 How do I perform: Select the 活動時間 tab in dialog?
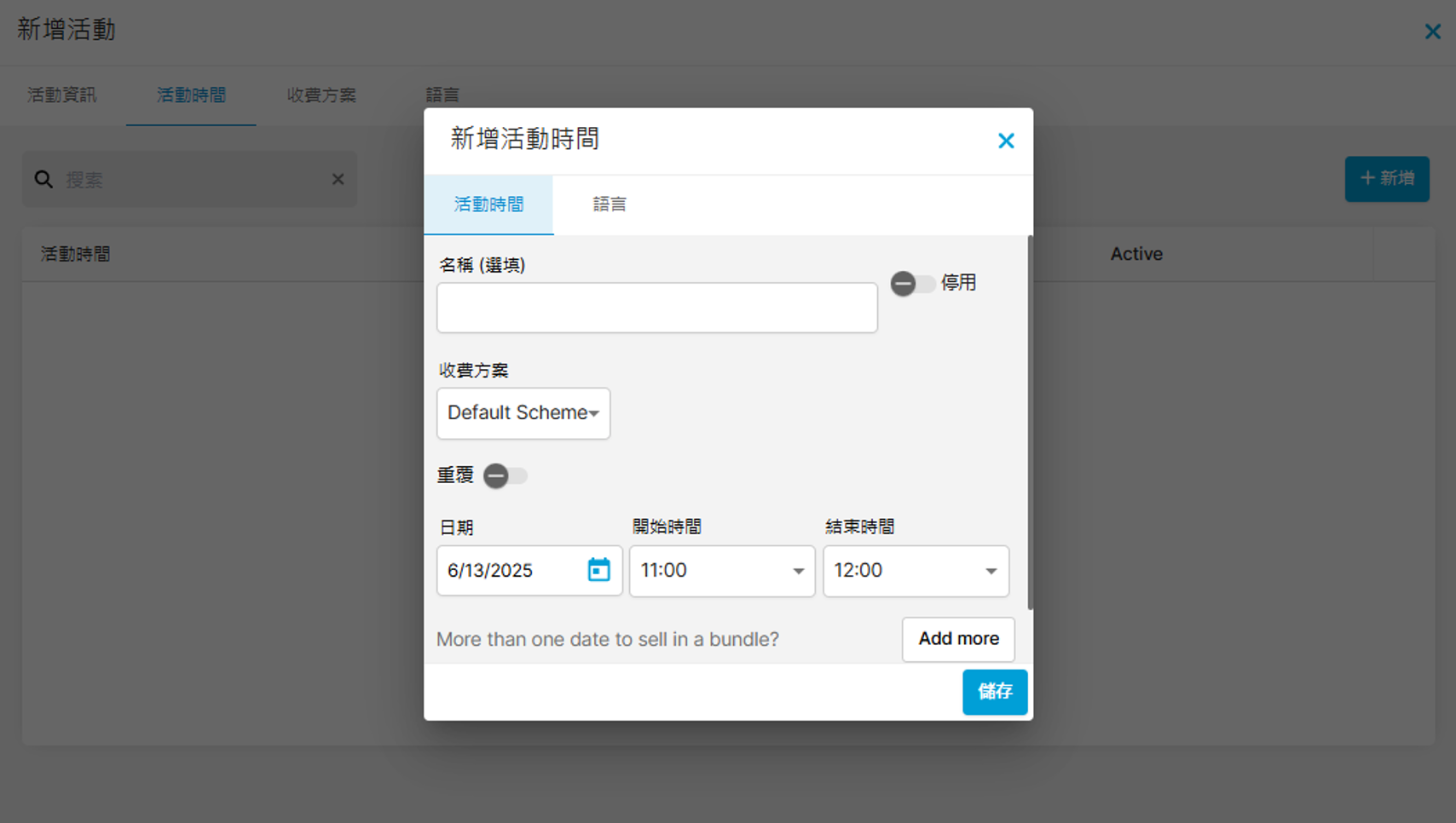(x=488, y=204)
